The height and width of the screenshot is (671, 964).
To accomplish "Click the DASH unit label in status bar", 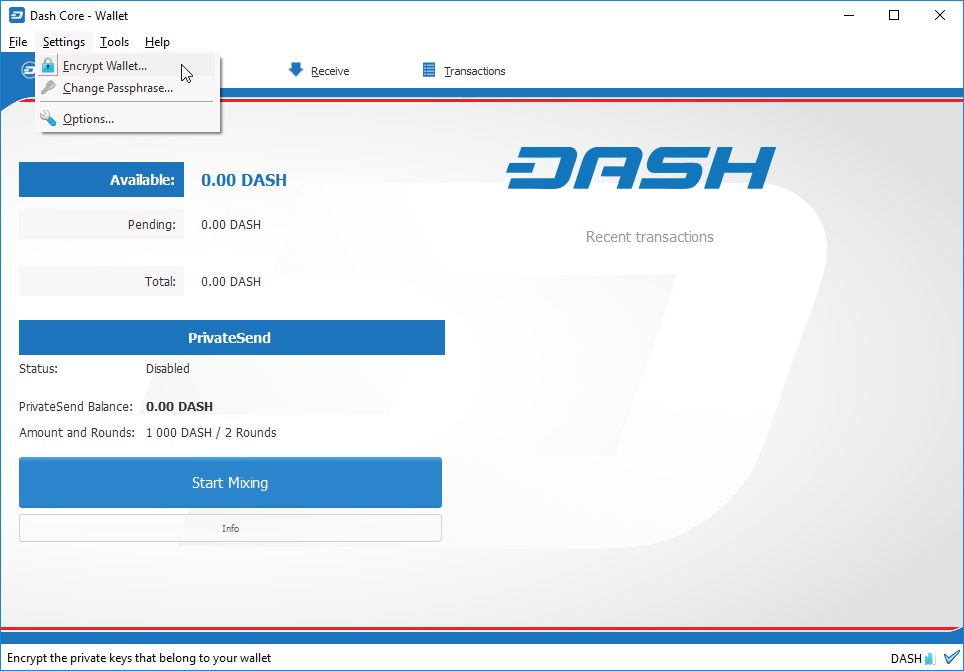I will [x=906, y=658].
